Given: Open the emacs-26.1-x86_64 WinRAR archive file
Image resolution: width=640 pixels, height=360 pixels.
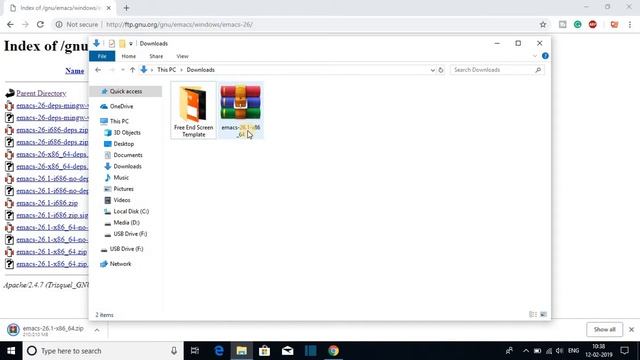Looking at the screenshot, I should pyautogui.click(x=240, y=110).
